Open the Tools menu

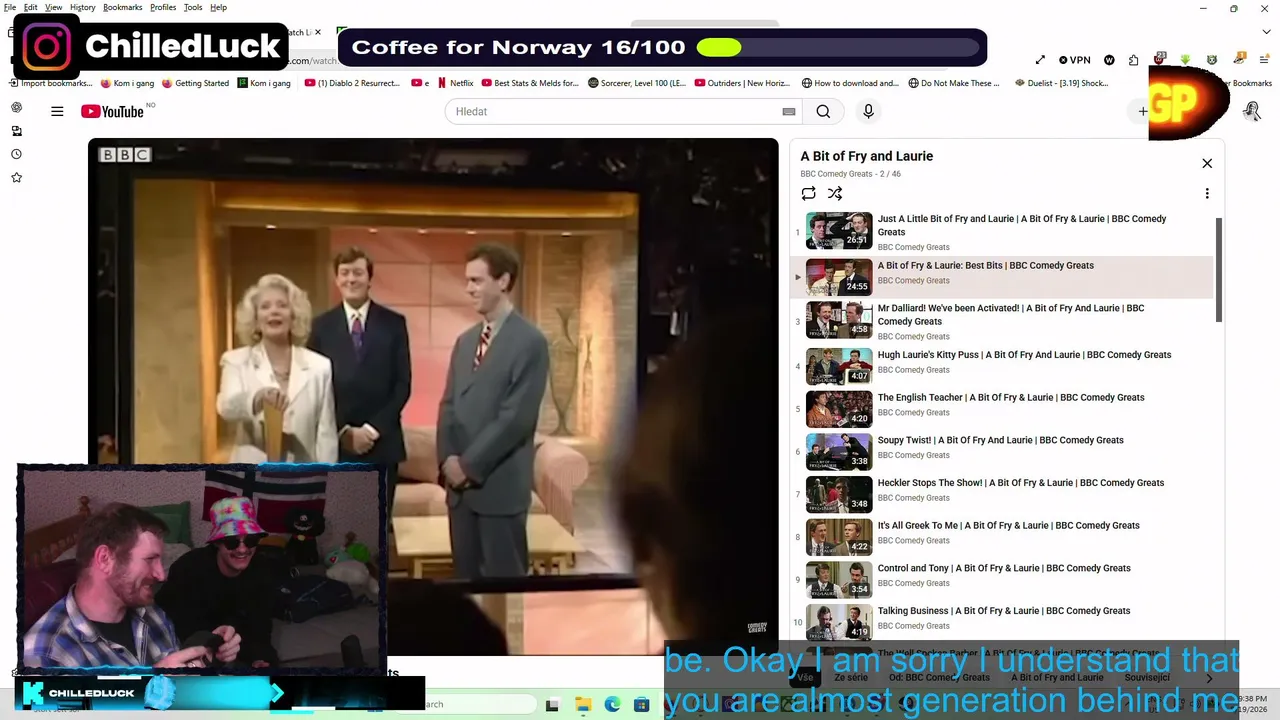[193, 7]
